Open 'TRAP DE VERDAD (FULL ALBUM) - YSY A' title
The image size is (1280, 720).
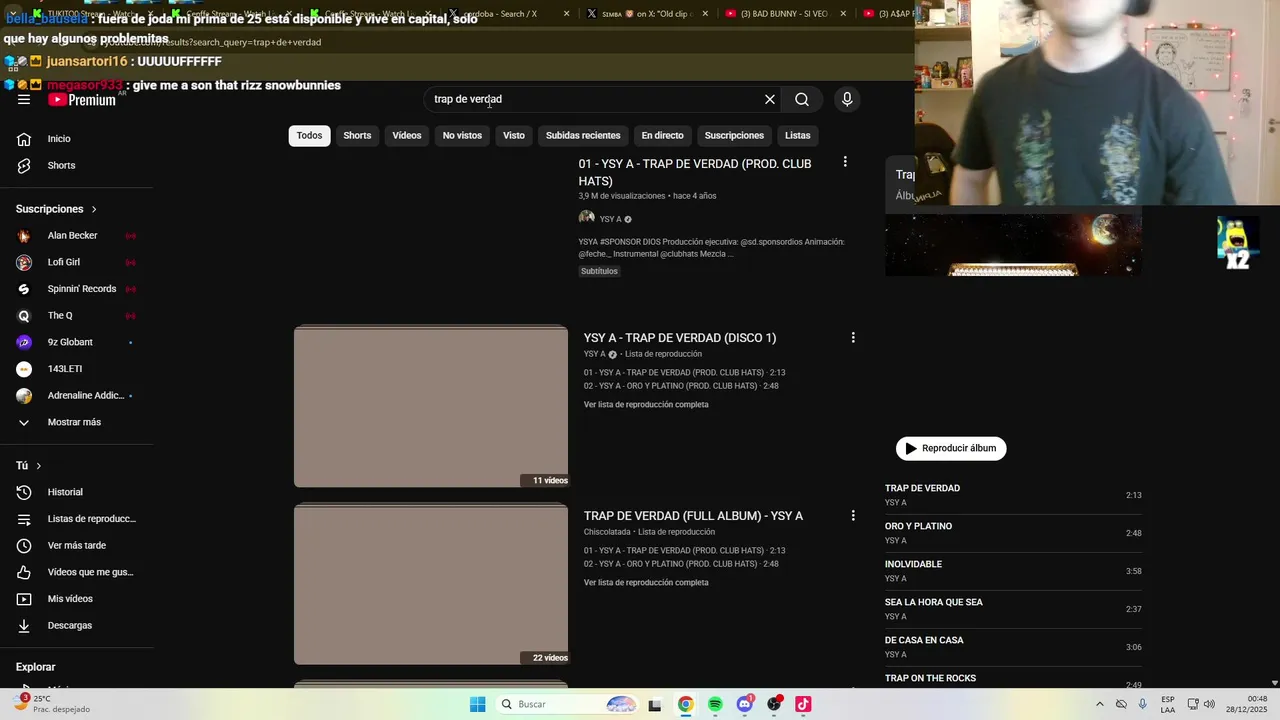click(693, 516)
